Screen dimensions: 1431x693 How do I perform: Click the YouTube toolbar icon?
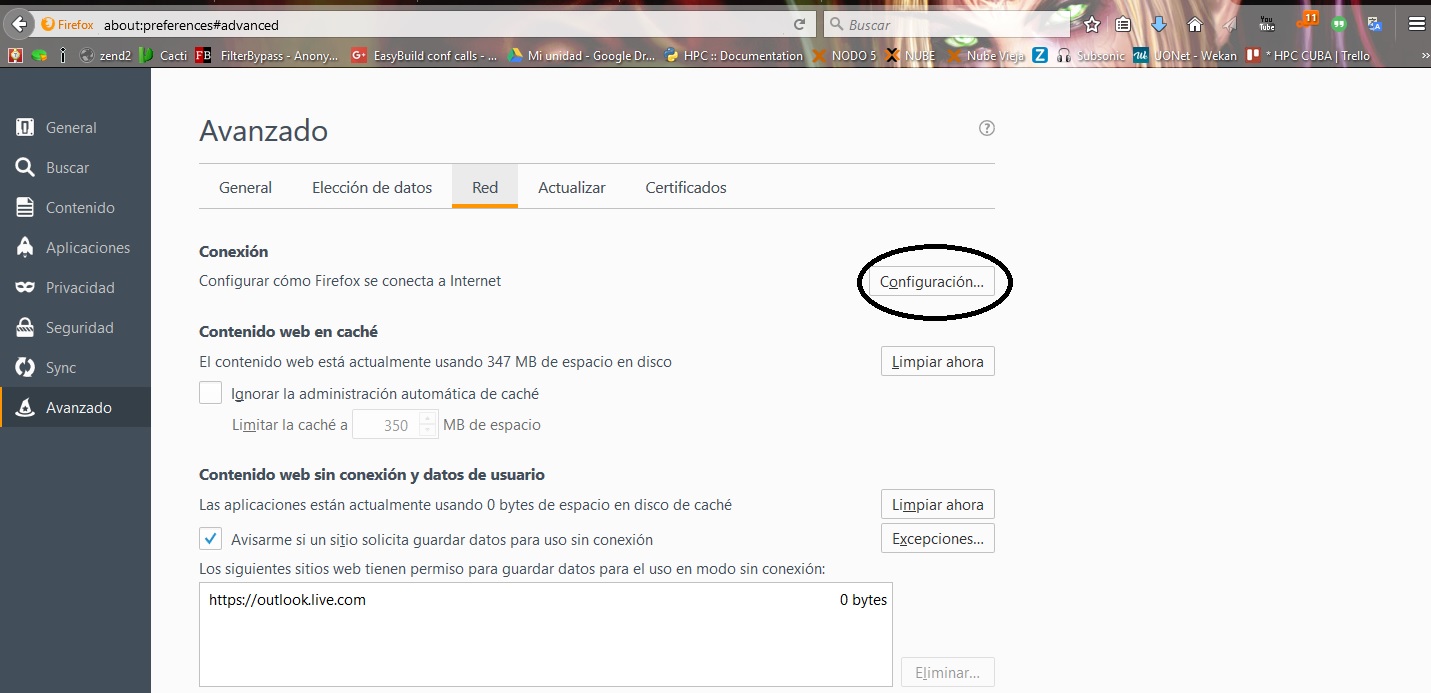point(1267,24)
